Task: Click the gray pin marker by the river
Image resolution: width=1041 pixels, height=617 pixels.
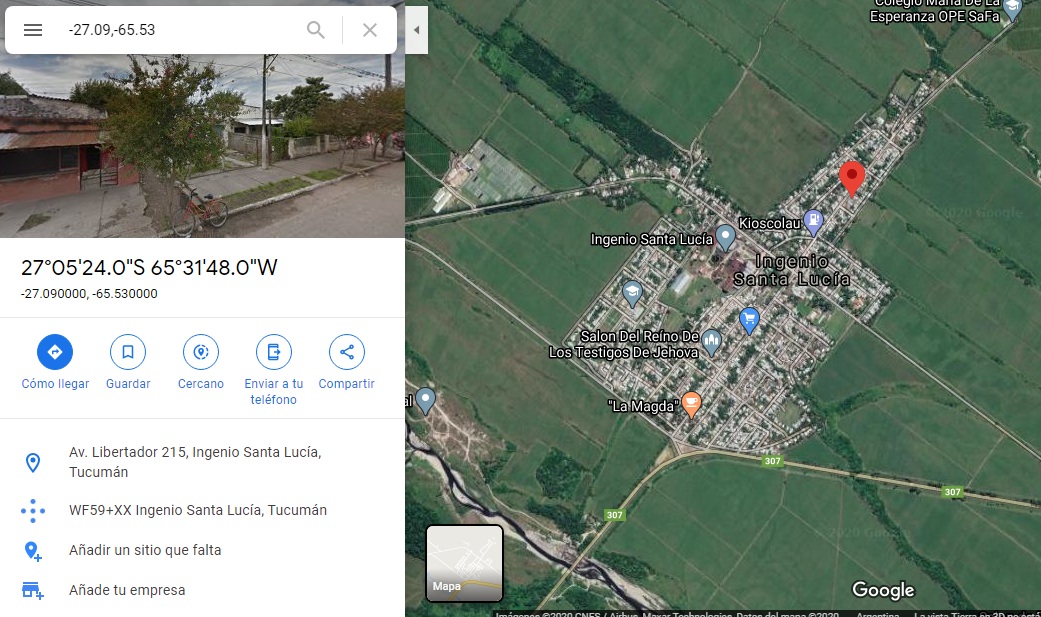Action: (x=426, y=400)
